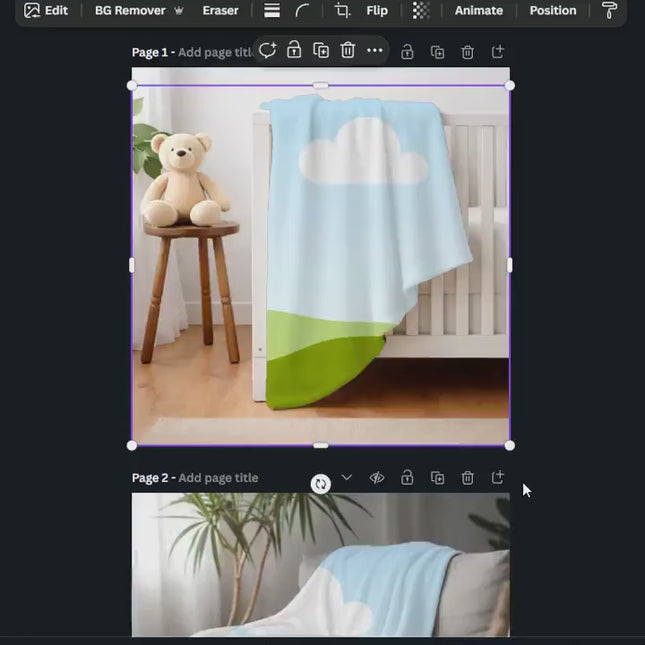Delete Page 2

click(x=468, y=478)
